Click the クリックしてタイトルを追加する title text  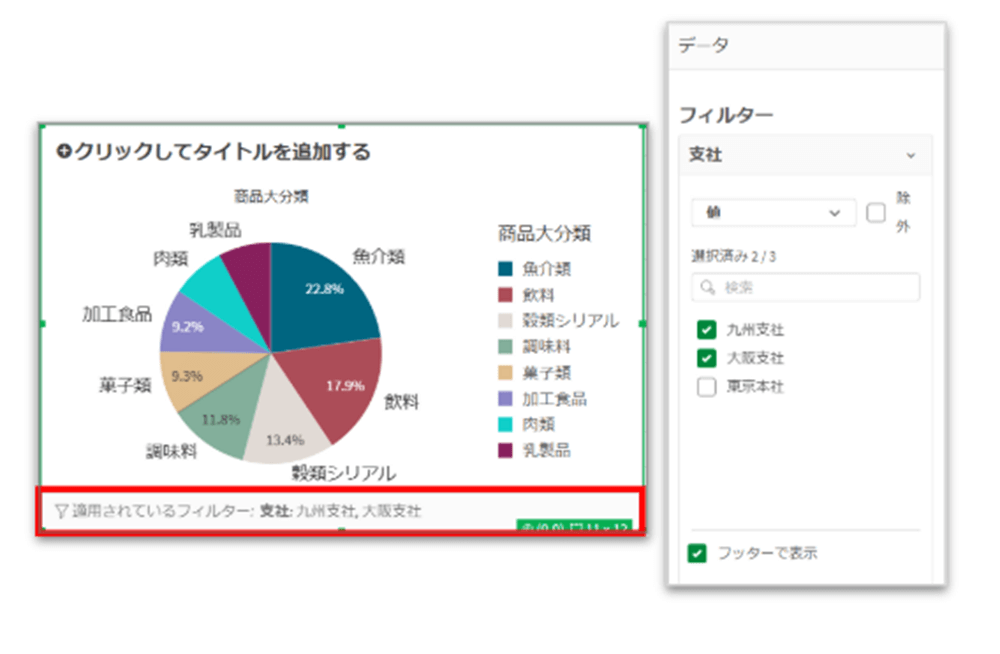click(222, 152)
